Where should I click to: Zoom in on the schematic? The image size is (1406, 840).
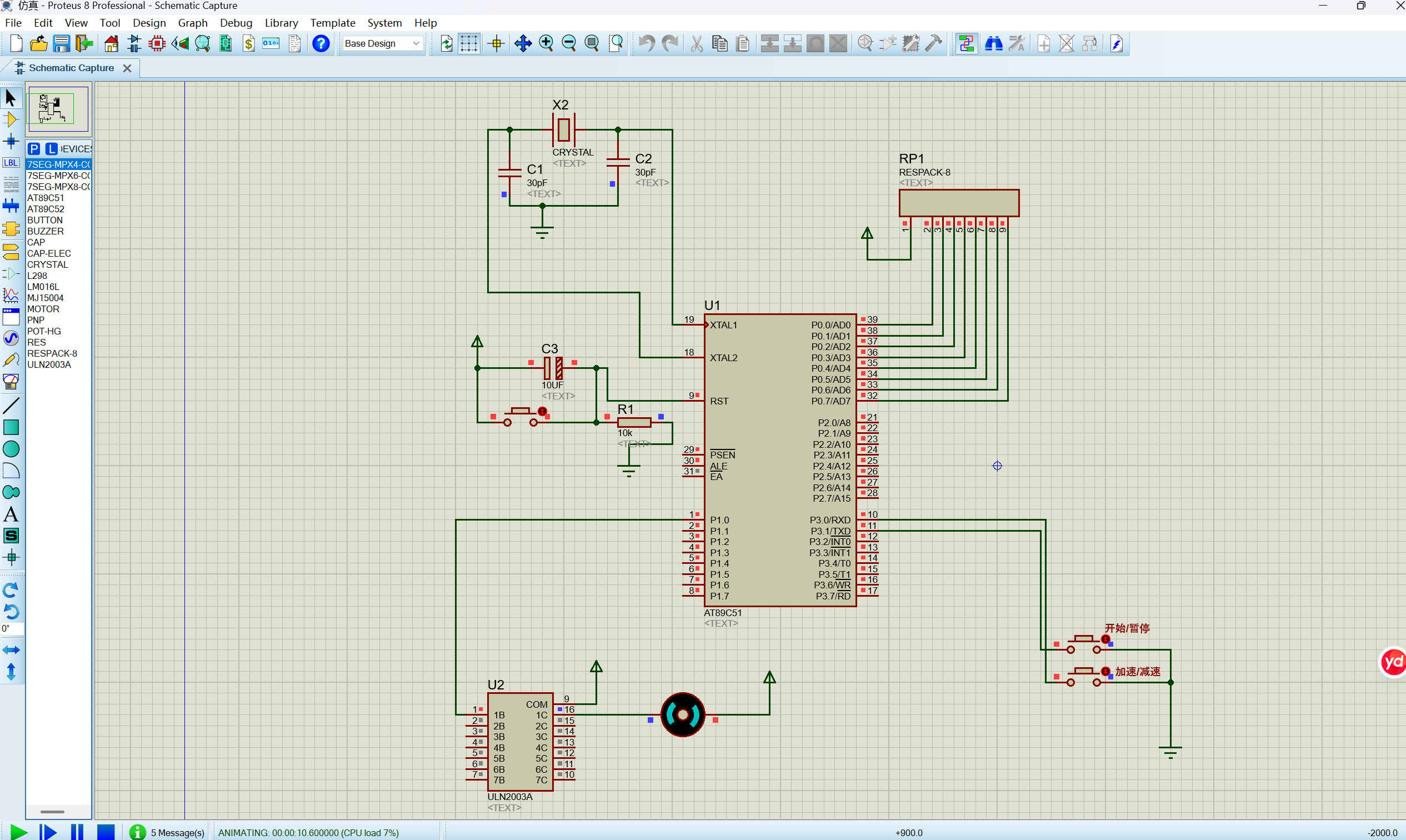(x=546, y=43)
